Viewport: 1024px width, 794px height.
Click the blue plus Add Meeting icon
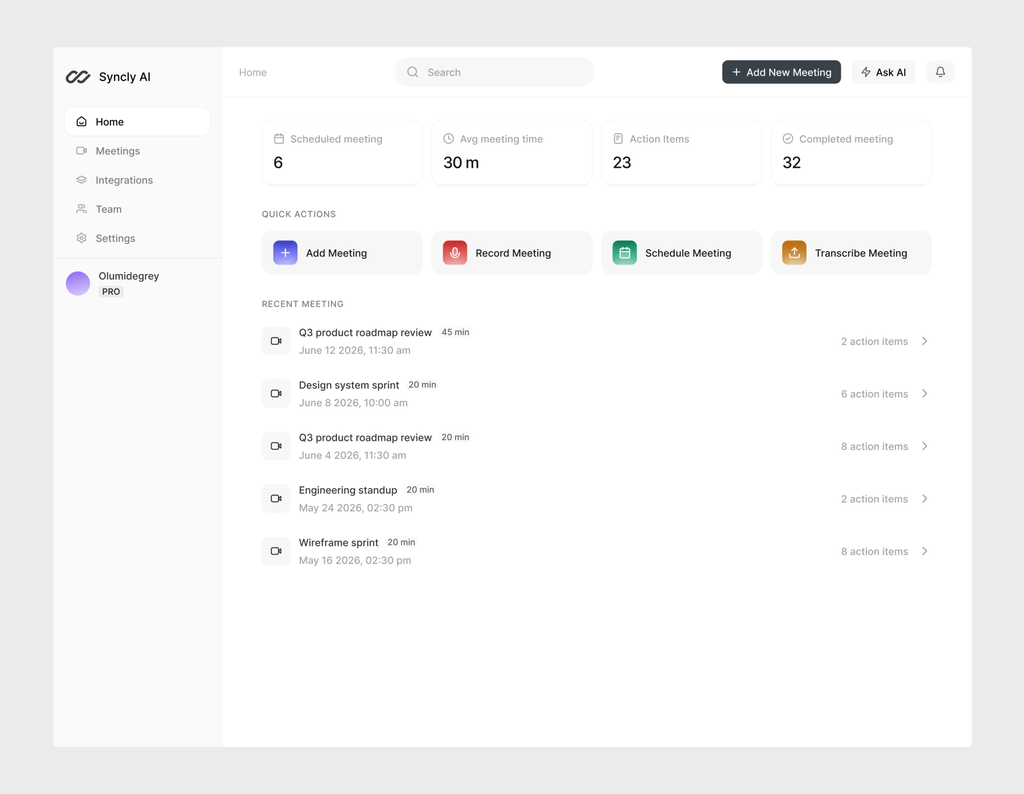click(x=285, y=253)
